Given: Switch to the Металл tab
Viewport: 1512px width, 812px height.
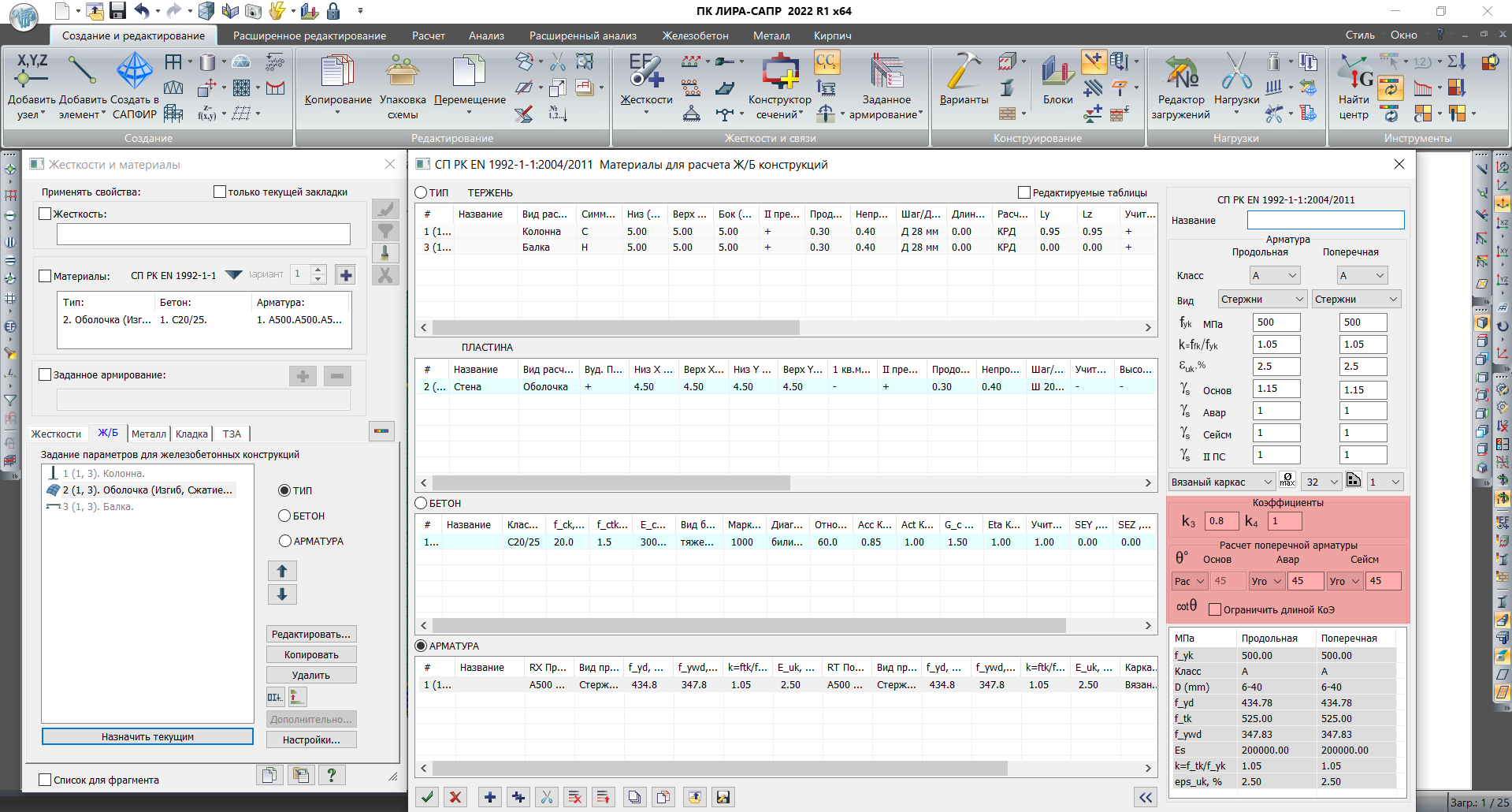Looking at the screenshot, I should [148, 434].
